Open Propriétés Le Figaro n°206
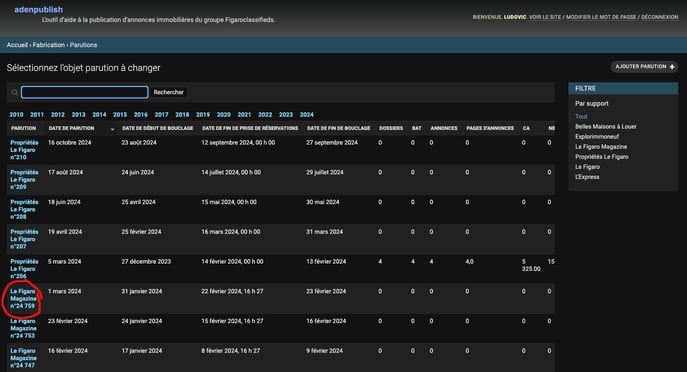687x372 pixels. pyautogui.click(x=24, y=269)
